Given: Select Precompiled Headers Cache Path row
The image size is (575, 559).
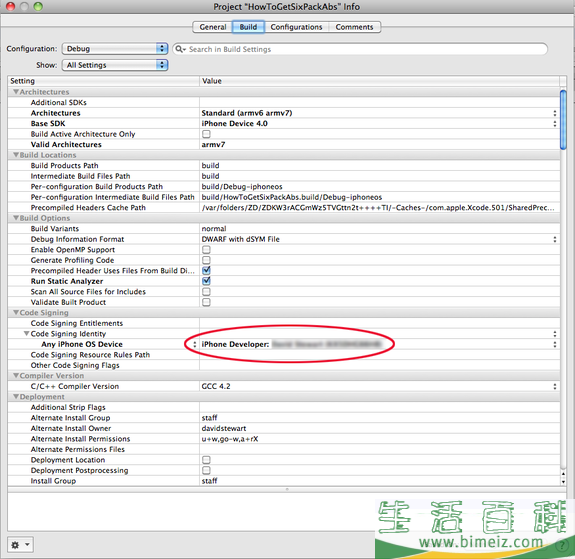Looking at the screenshot, I should coord(284,208).
